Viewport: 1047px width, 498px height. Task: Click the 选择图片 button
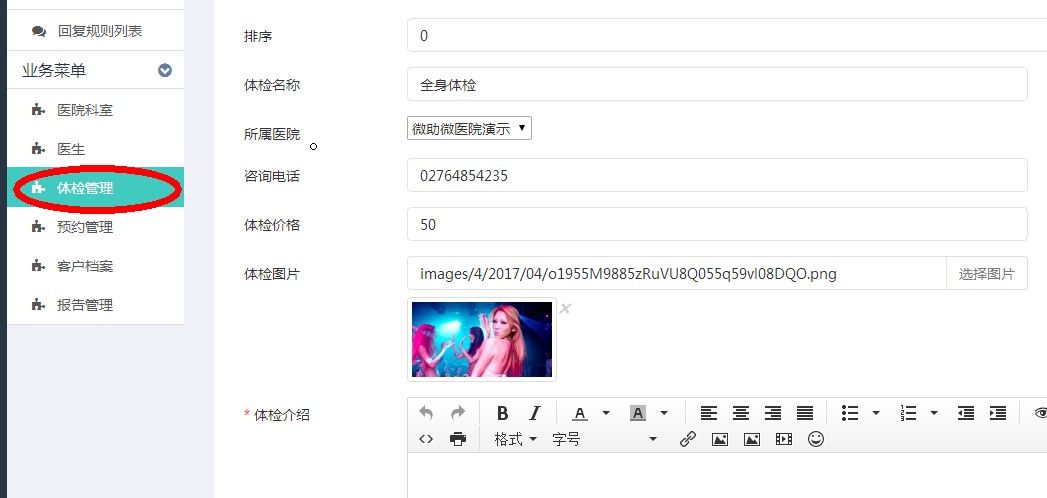tap(986, 274)
